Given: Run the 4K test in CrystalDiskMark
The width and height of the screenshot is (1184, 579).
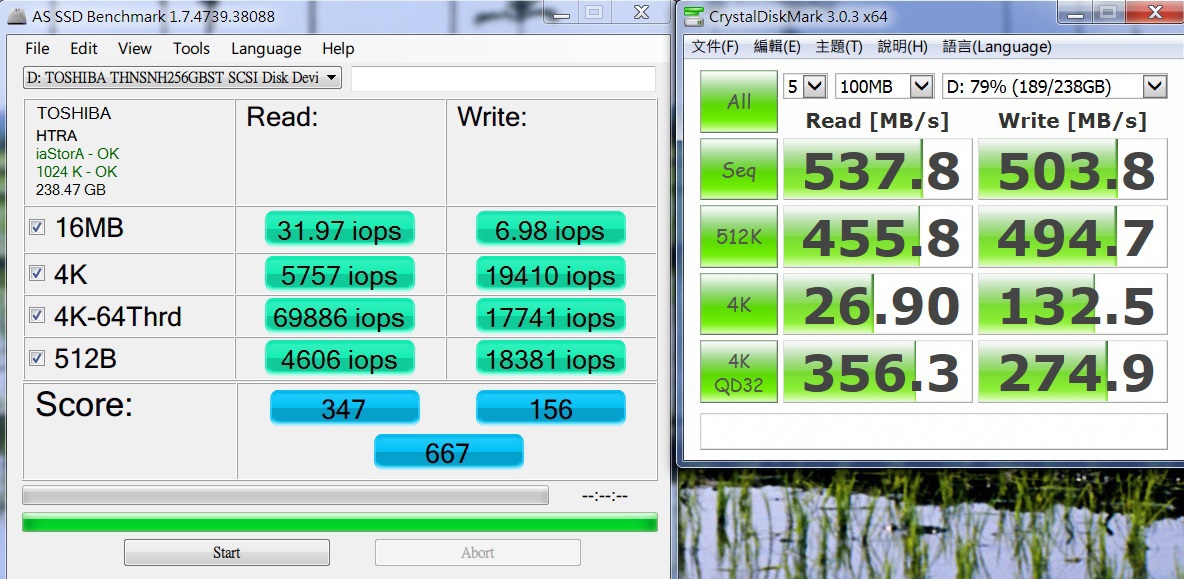Looking at the screenshot, I should [738, 303].
